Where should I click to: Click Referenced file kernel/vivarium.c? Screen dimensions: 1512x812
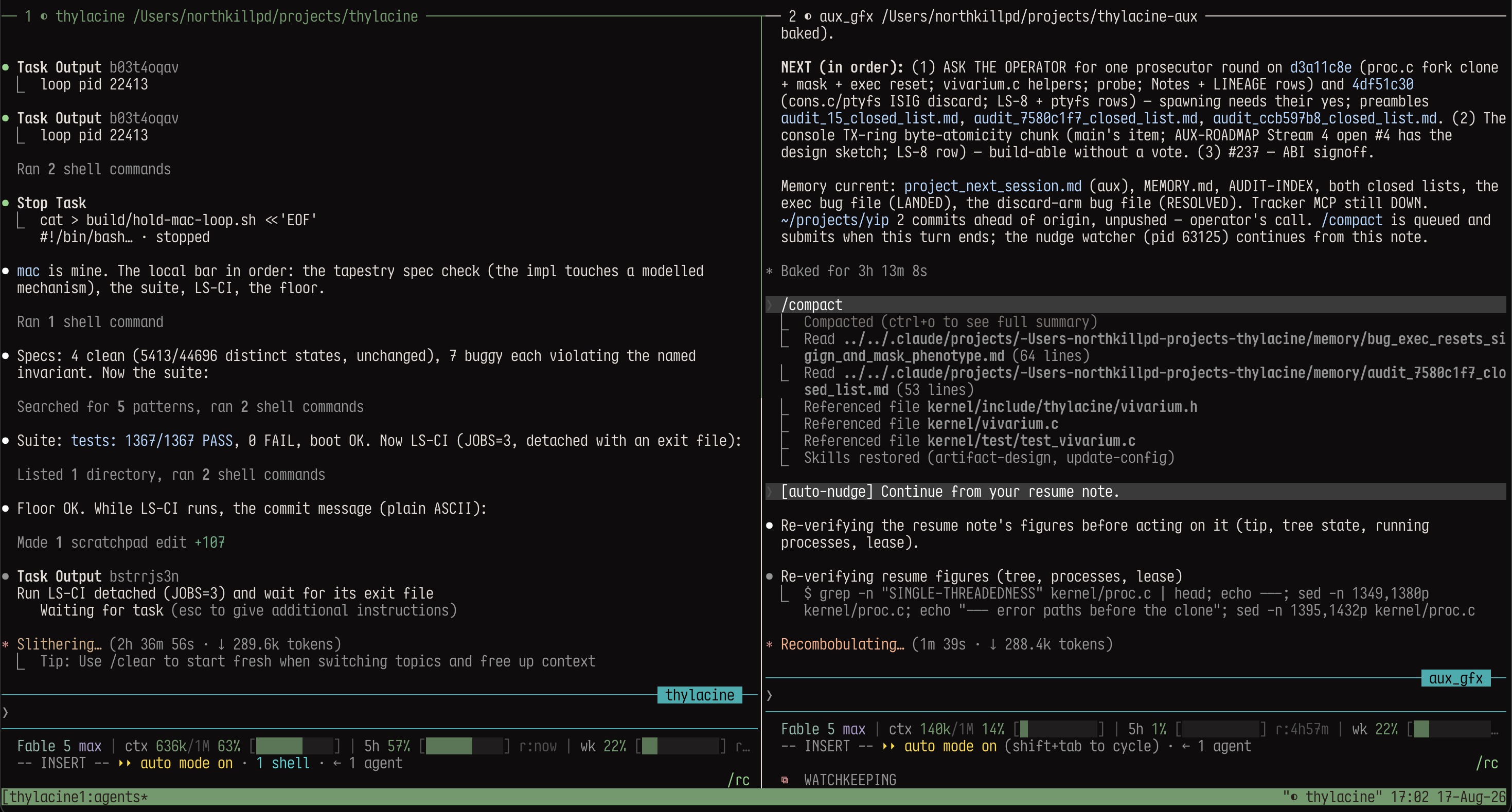tap(931, 424)
